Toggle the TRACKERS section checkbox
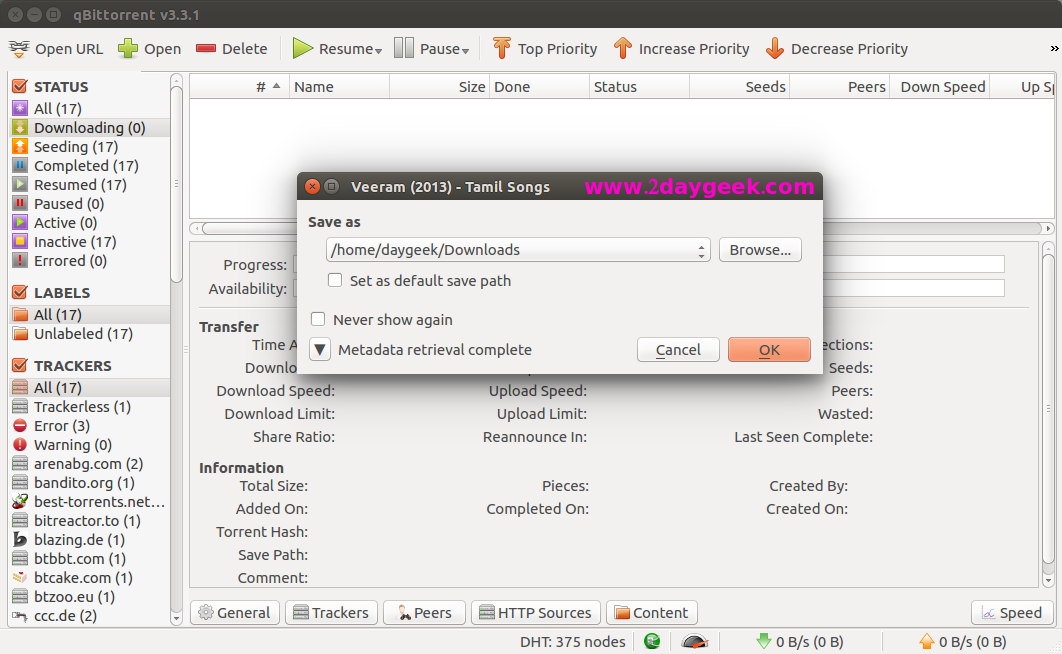1062x654 pixels. tap(20, 366)
